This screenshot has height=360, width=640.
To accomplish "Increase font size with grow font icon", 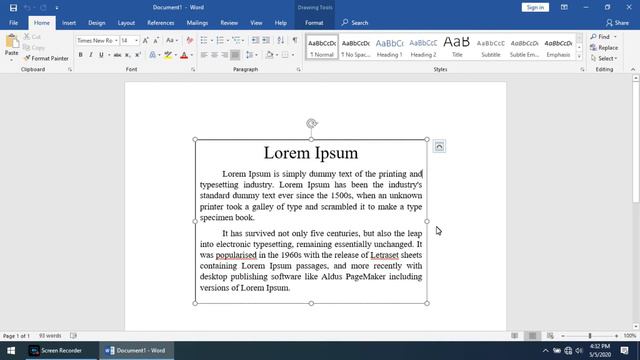I will point(146,40).
